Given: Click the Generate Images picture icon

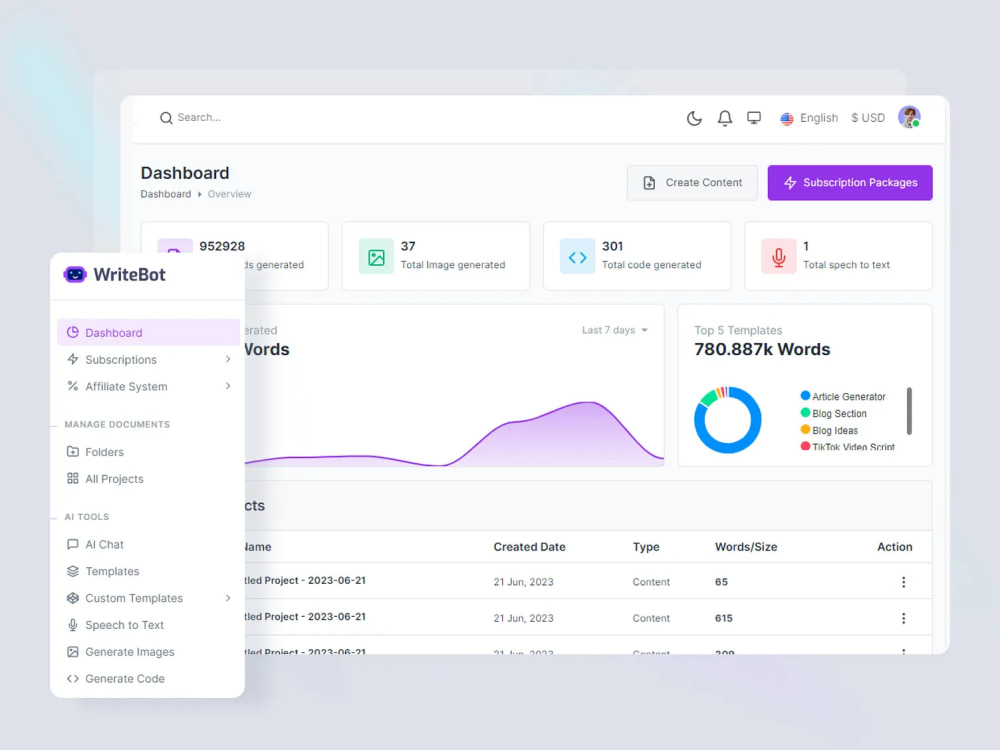Looking at the screenshot, I should [73, 651].
